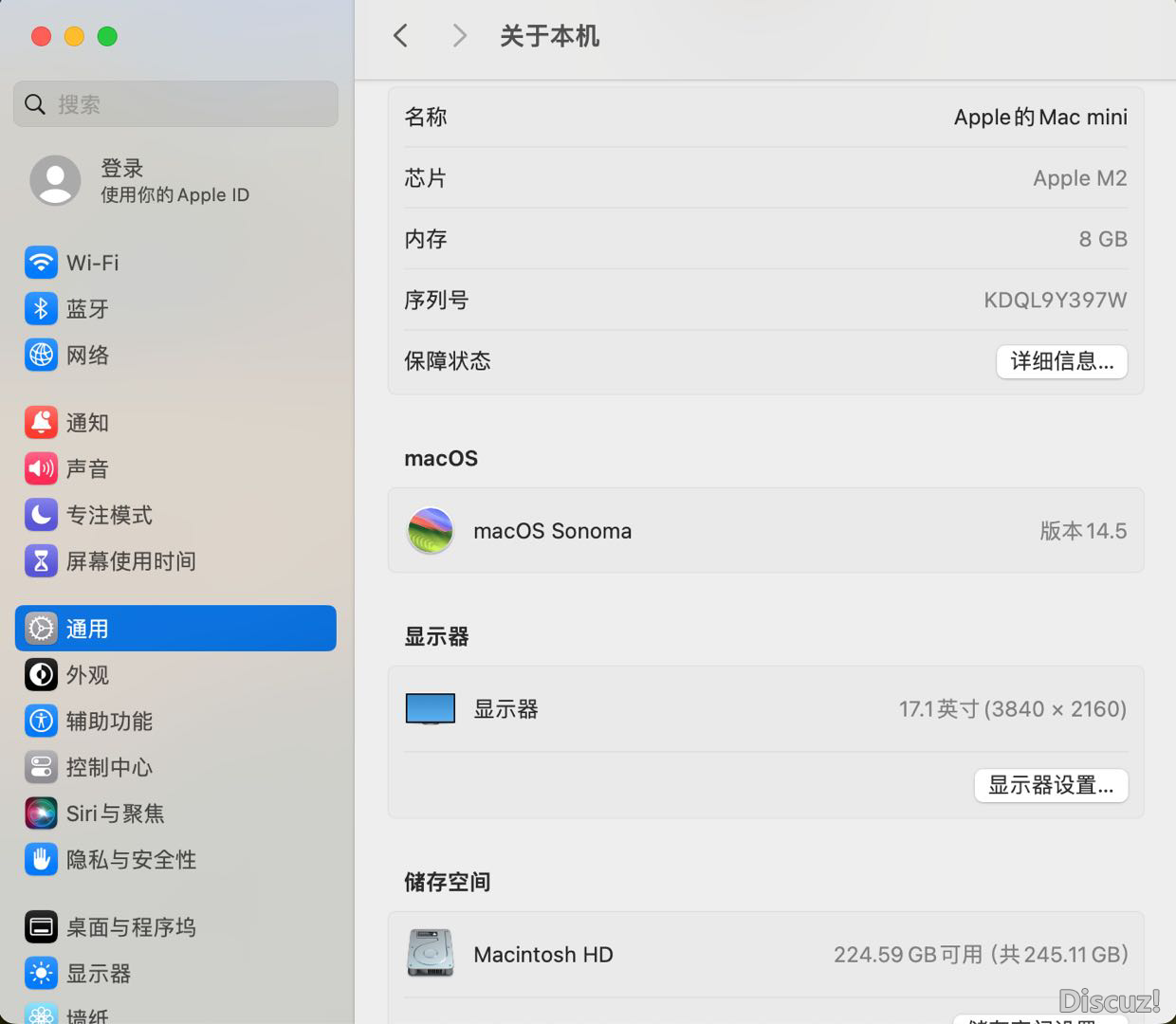Click the sun icon for 显示器
The height and width of the screenshot is (1024, 1176).
click(x=41, y=974)
